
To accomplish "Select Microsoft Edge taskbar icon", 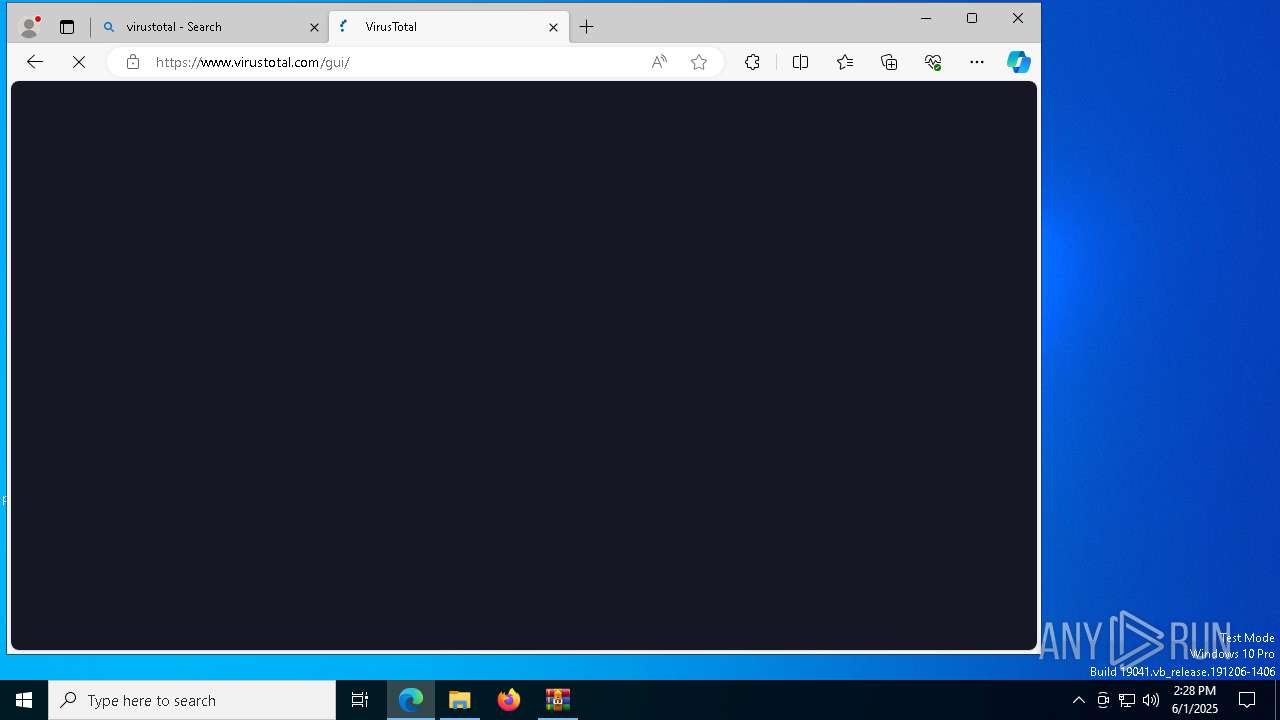I will (411, 700).
